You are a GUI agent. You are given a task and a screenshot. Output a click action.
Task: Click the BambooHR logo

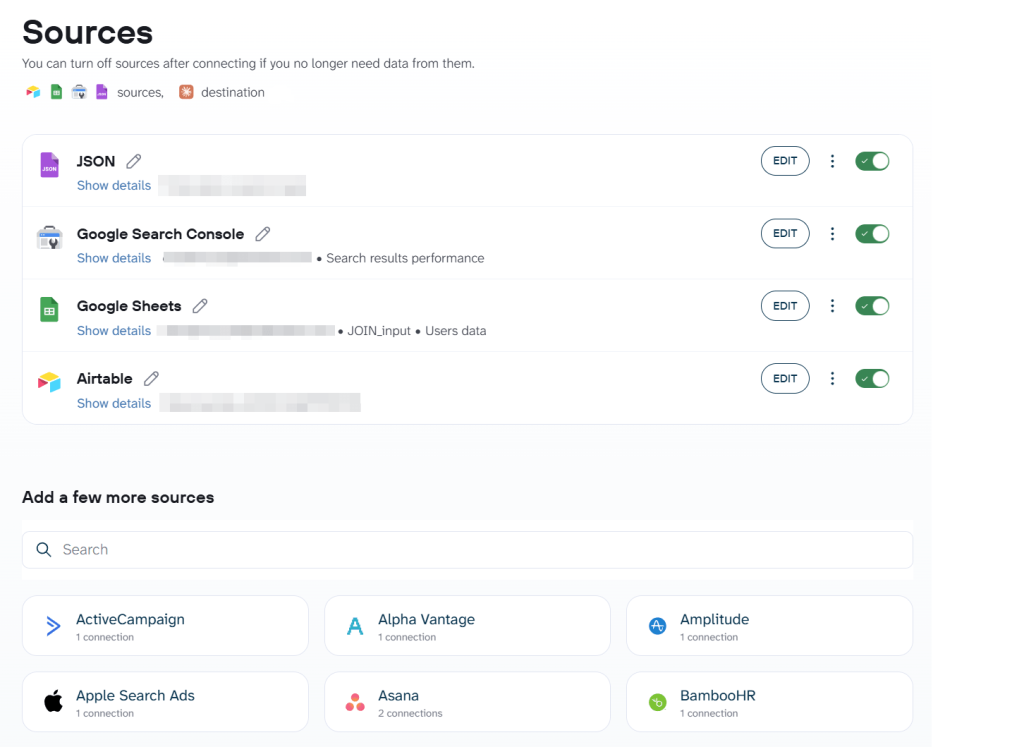[x=657, y=703]
